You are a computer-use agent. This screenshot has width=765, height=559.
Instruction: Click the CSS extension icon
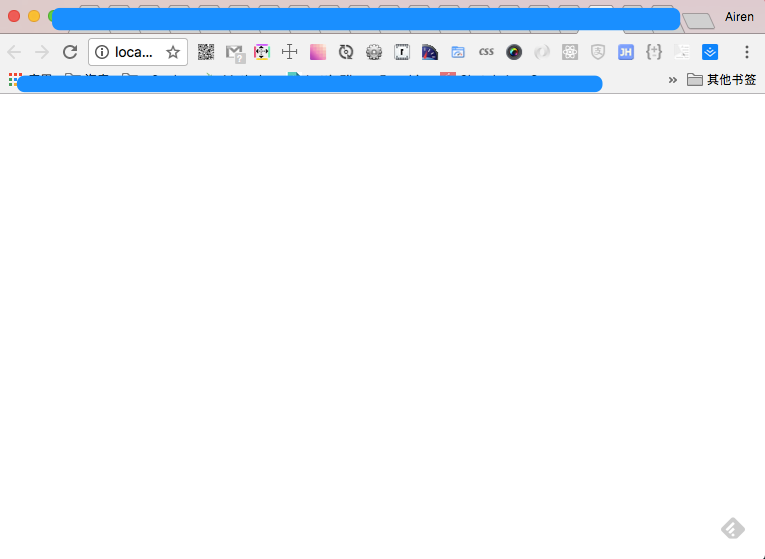click(x=486, y=52)
